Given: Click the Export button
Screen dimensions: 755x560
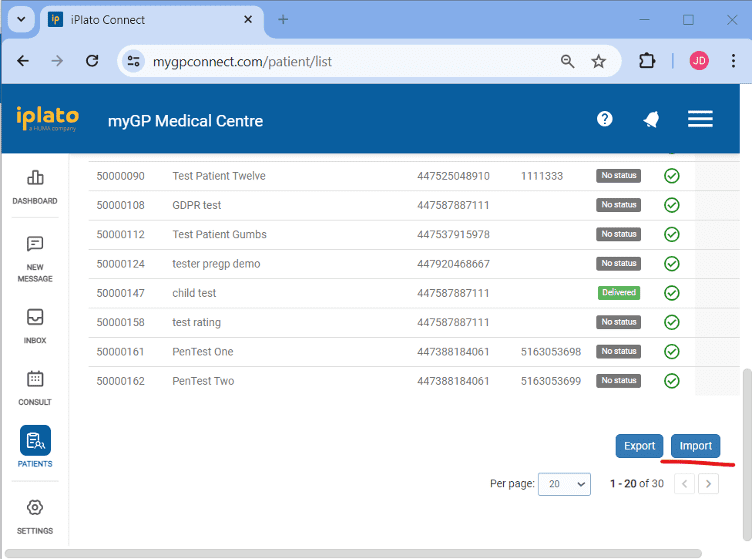Looking at the screenshot, I should [x=639, y=446].
